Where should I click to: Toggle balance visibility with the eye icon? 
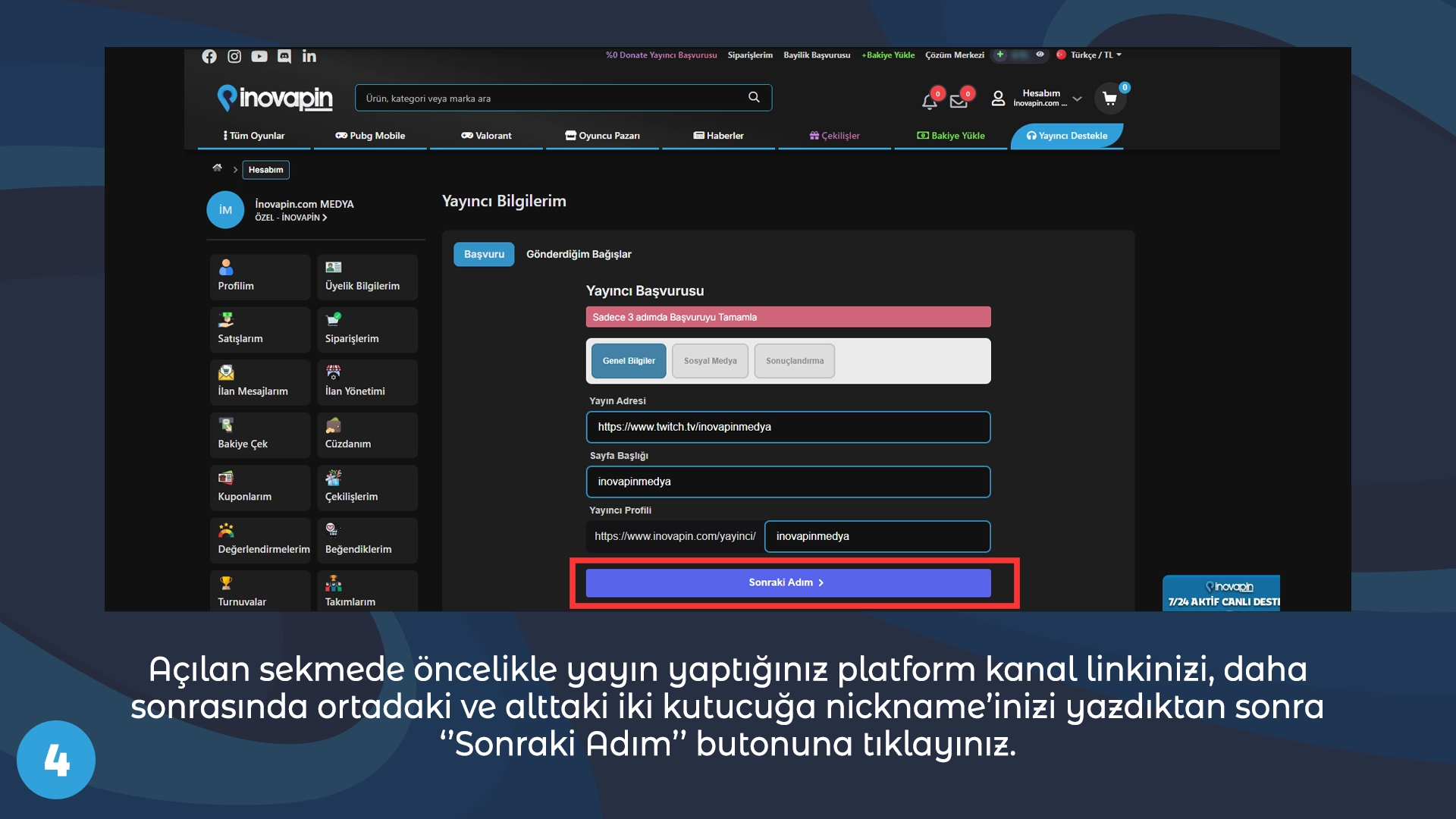[x=1040, y=55]
